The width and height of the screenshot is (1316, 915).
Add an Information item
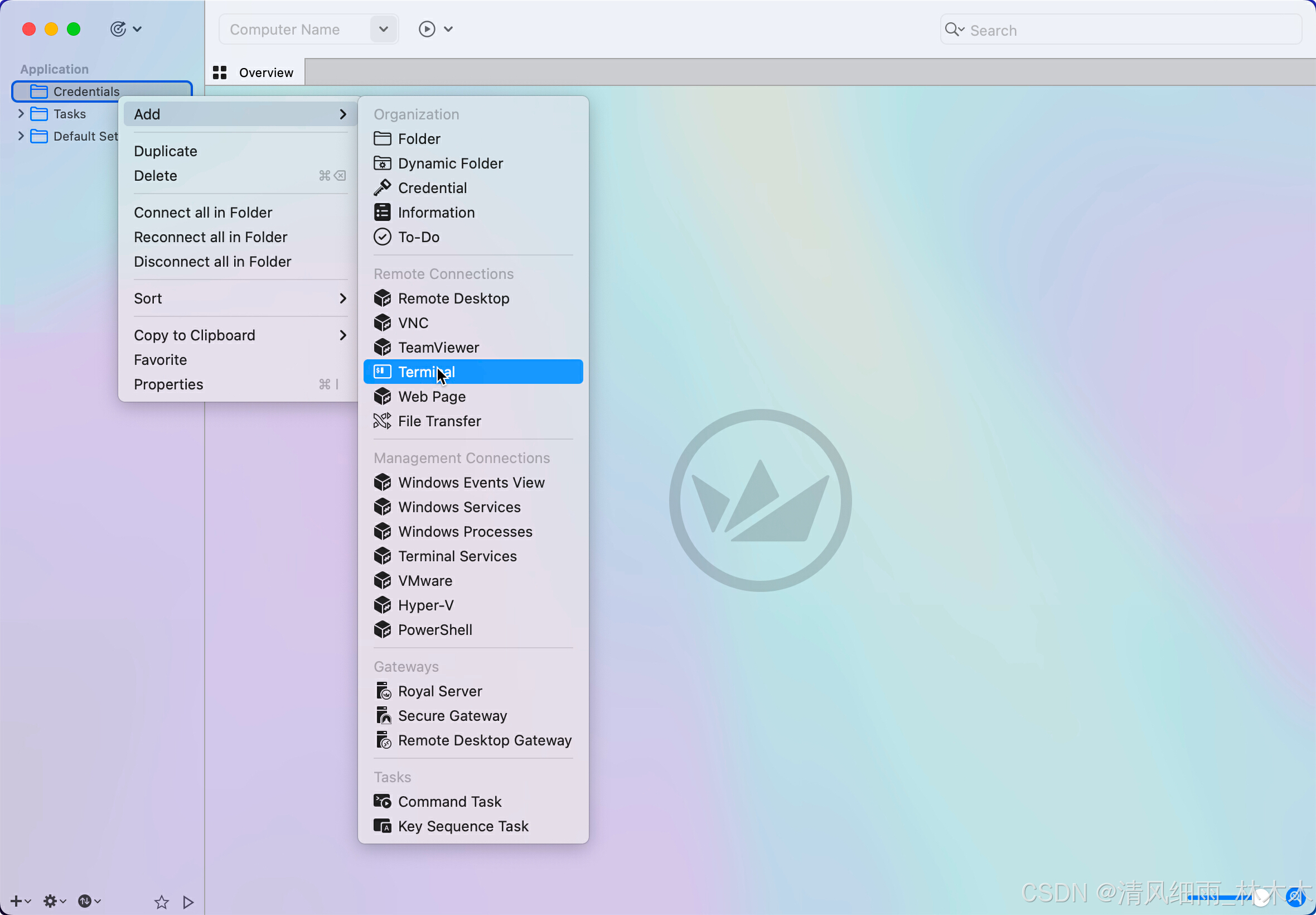pos(473,213)
